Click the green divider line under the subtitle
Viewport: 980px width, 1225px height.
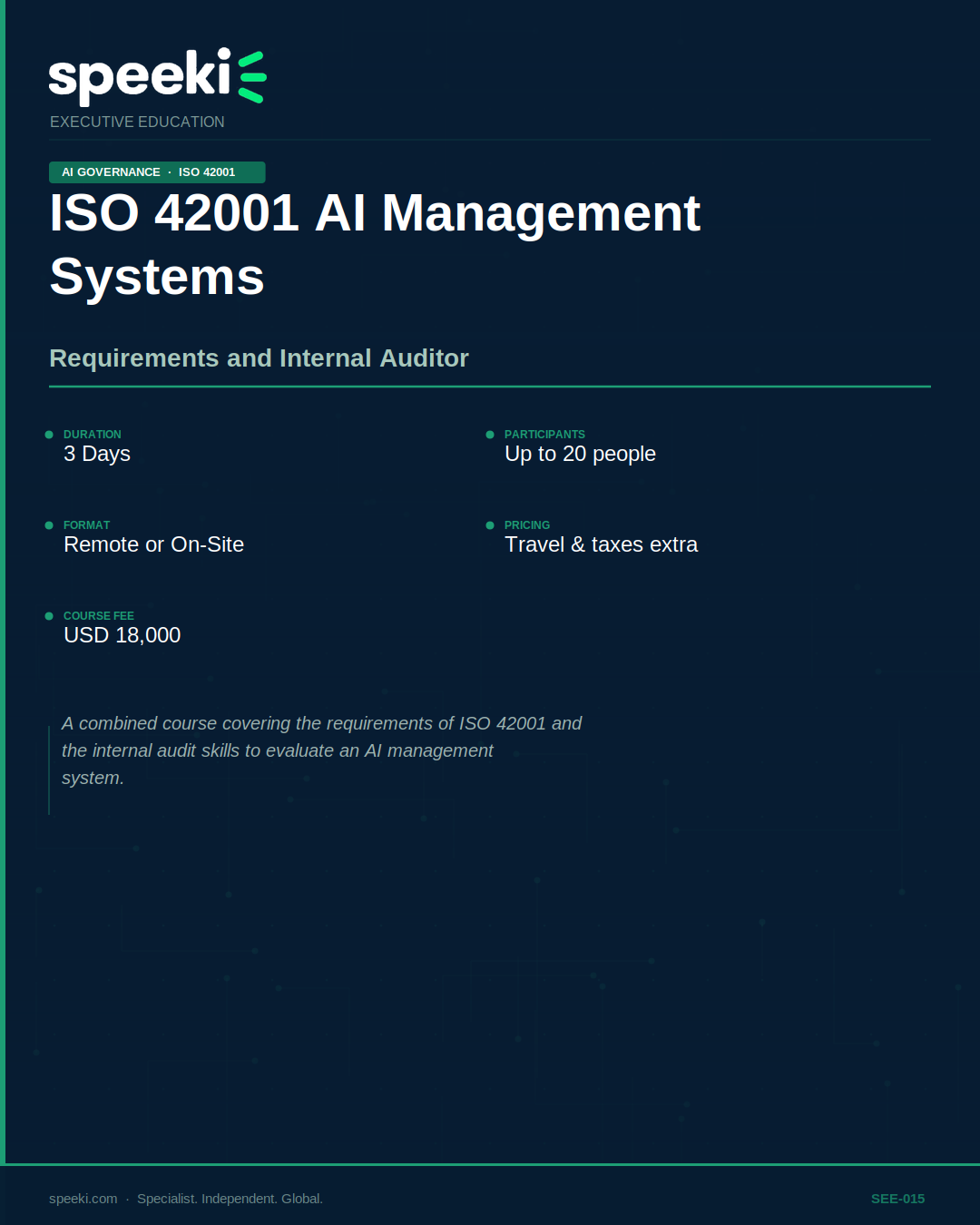click(490, 389)
